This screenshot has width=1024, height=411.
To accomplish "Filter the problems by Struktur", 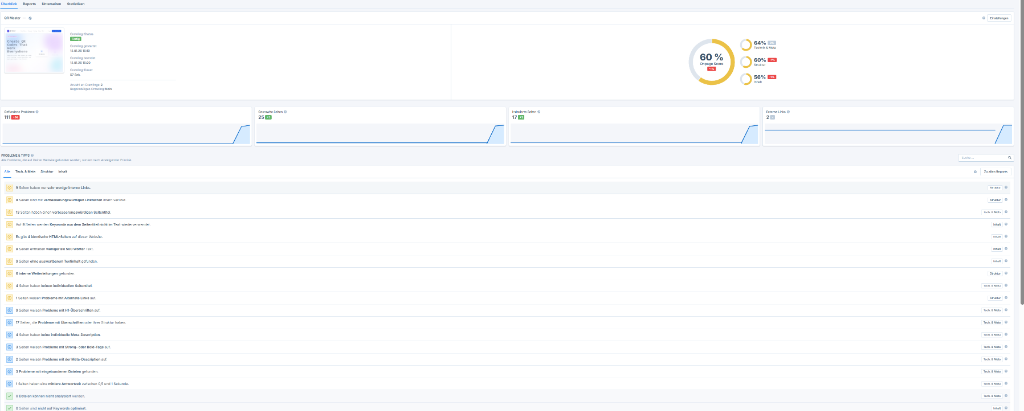I will 47,171.
